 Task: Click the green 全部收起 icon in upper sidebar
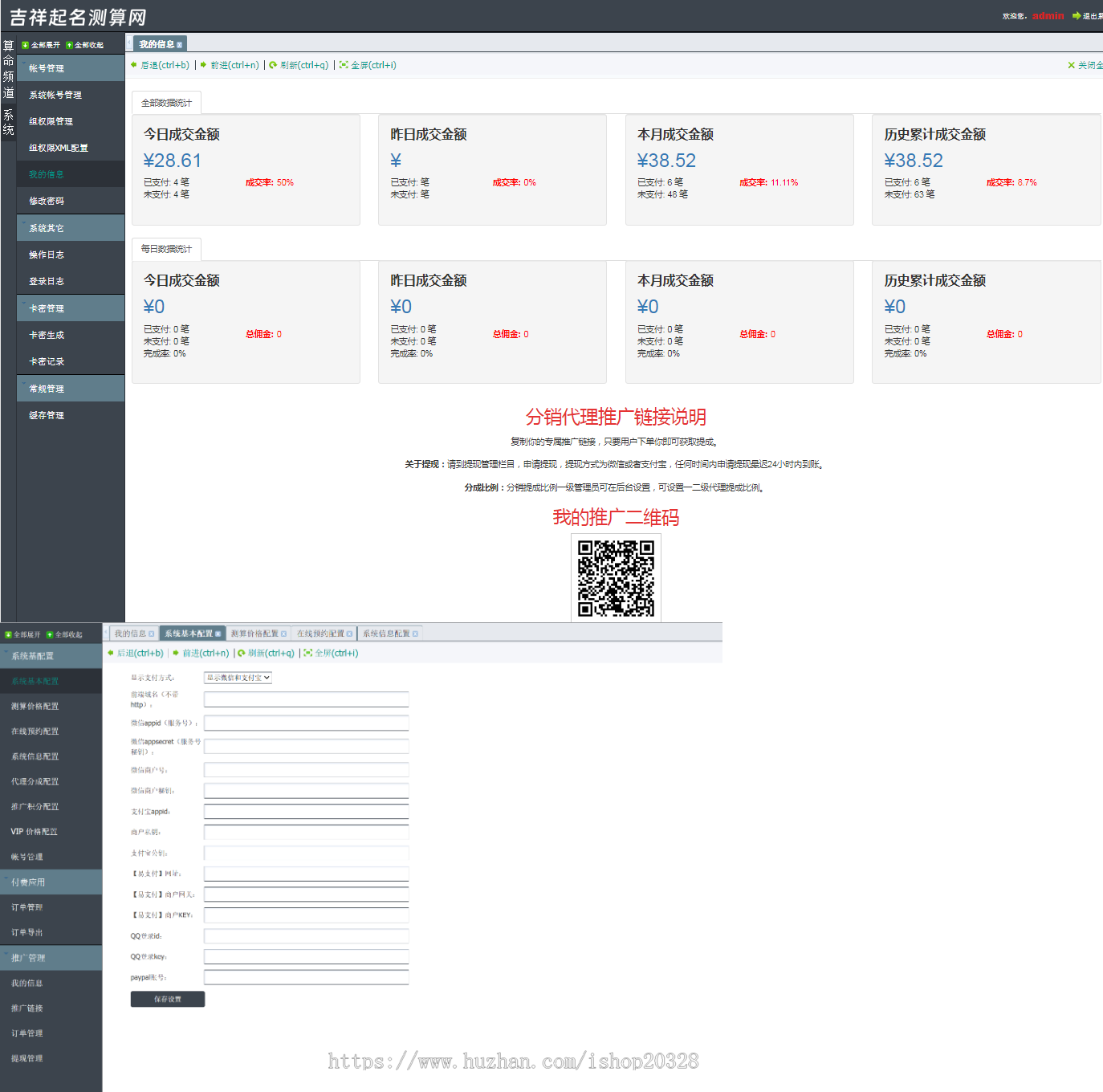click(x=69, y=45)
